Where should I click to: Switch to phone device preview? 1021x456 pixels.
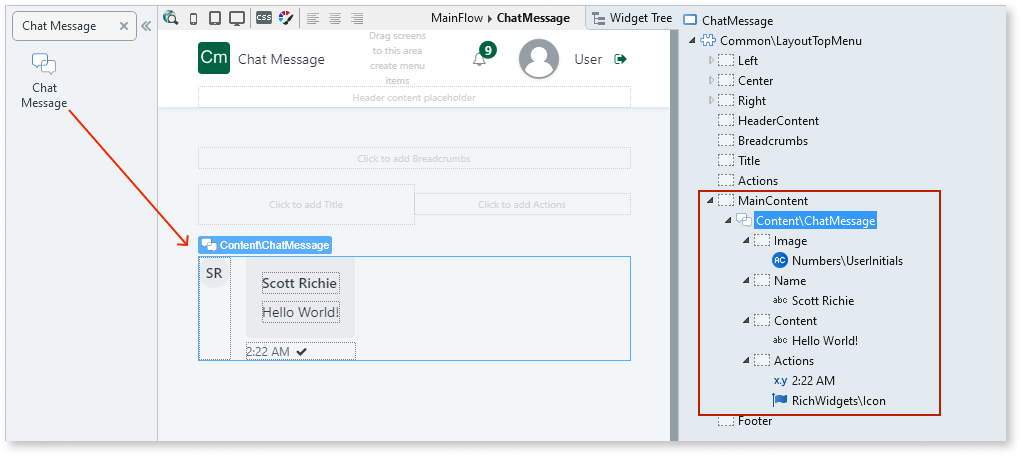tap(194, 18)
